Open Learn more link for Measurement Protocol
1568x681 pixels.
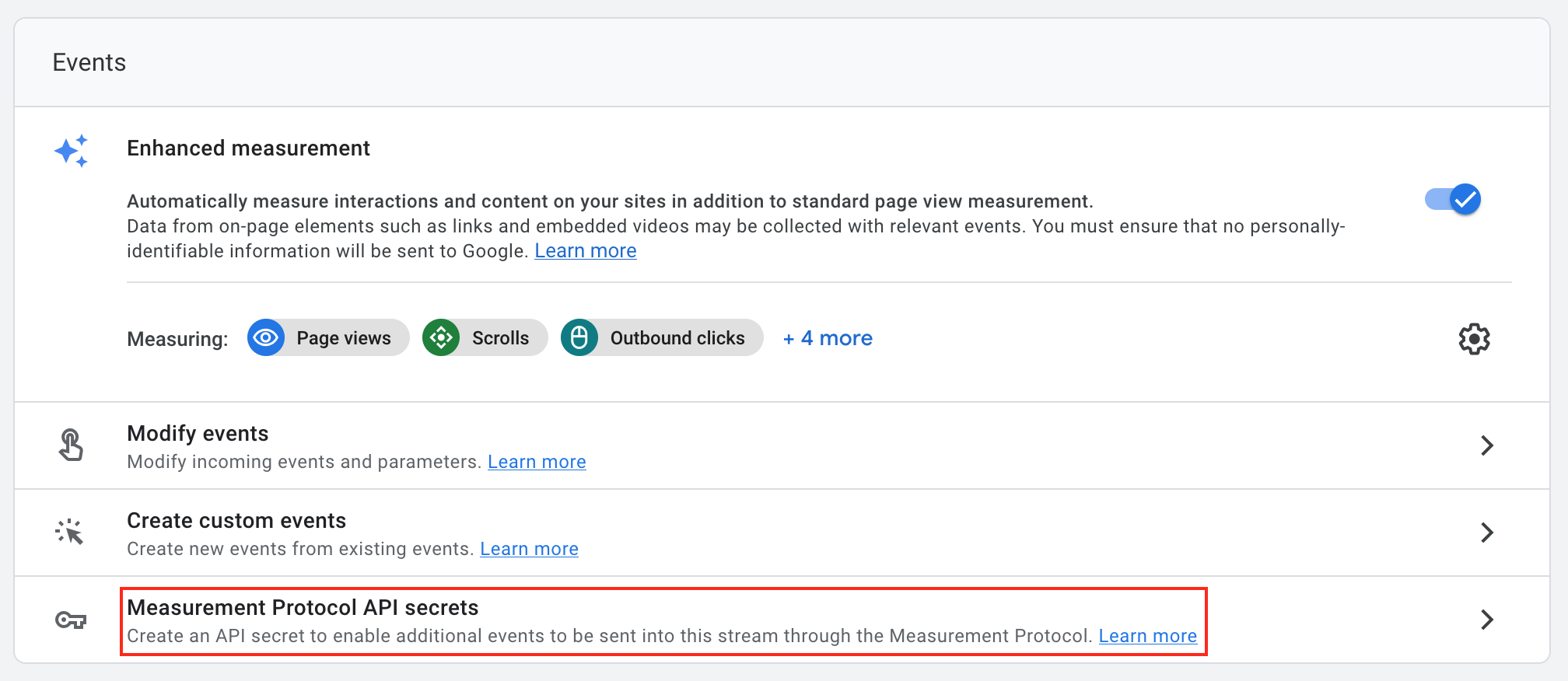tap(1147, 636)
